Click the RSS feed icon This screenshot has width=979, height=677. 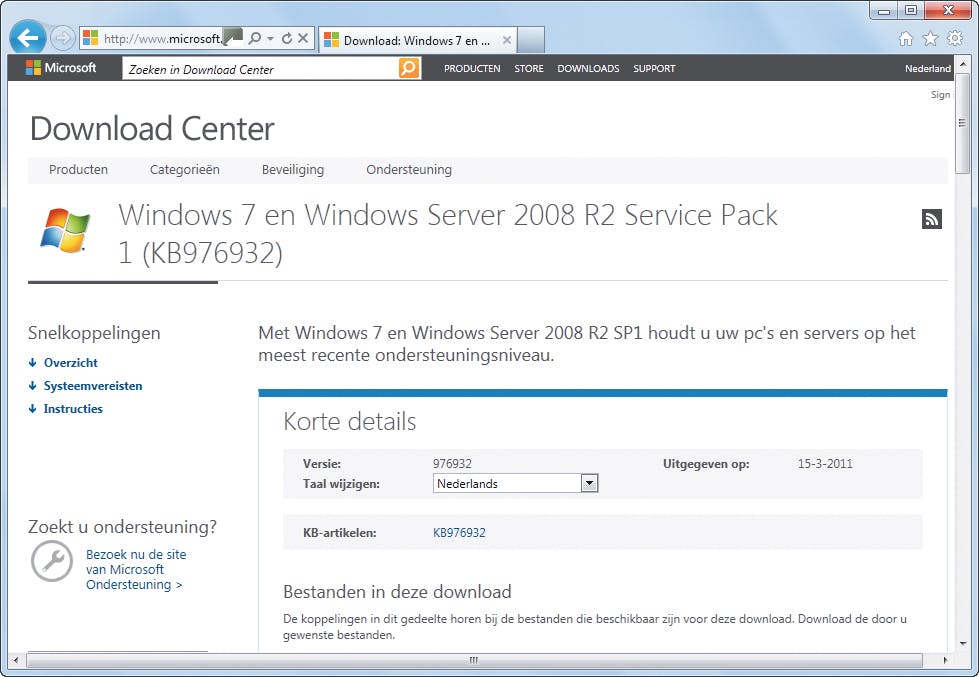click(932, 219)
